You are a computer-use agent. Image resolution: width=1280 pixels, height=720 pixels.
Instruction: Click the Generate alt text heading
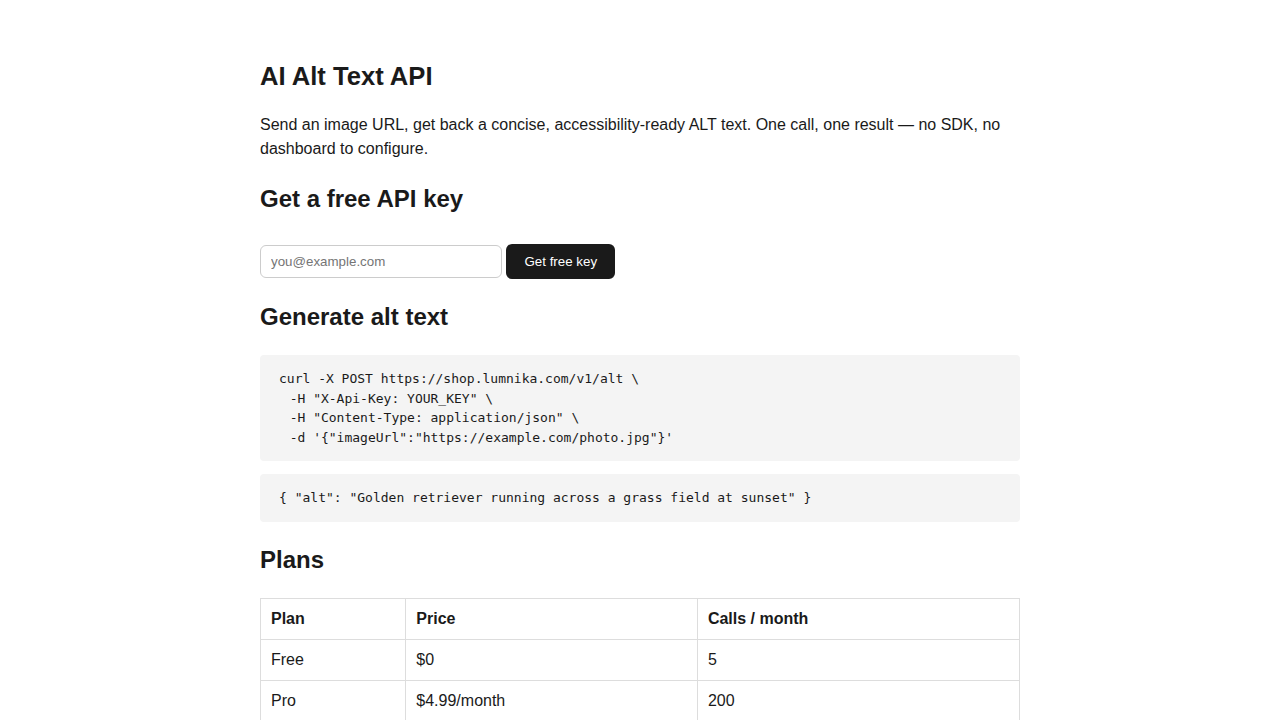tap(354, 317)
